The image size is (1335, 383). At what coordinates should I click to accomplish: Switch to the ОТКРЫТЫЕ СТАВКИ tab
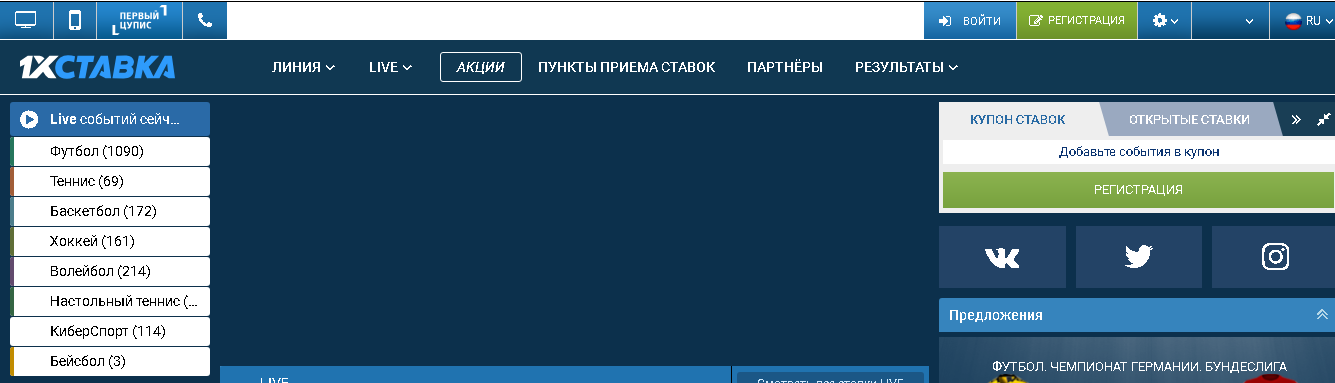[x=1189, y=119]
